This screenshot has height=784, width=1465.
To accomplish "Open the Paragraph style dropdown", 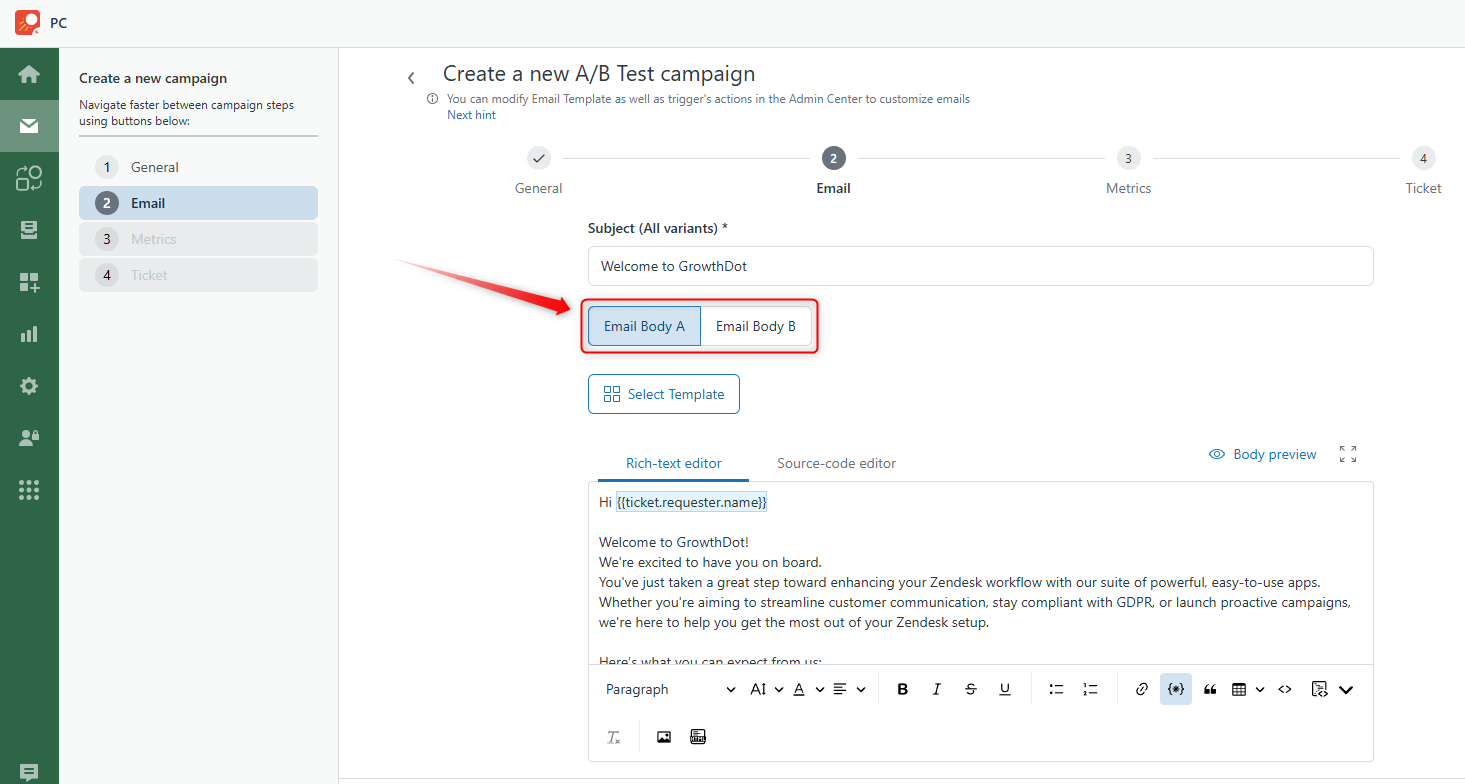I will pyautogui.click(x=670, y=689).
